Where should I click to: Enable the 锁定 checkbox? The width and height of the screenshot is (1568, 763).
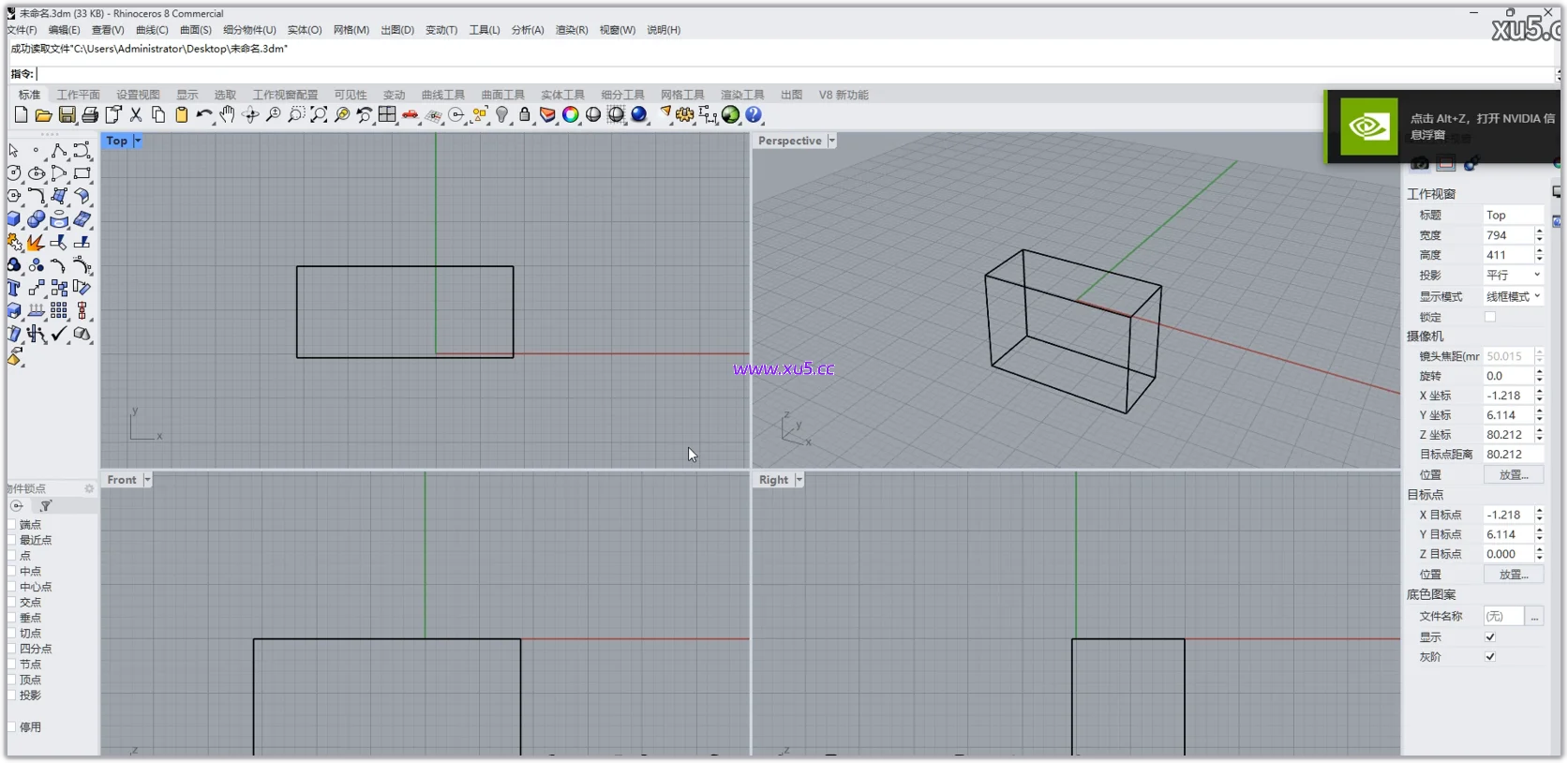tap(1490, 317)
